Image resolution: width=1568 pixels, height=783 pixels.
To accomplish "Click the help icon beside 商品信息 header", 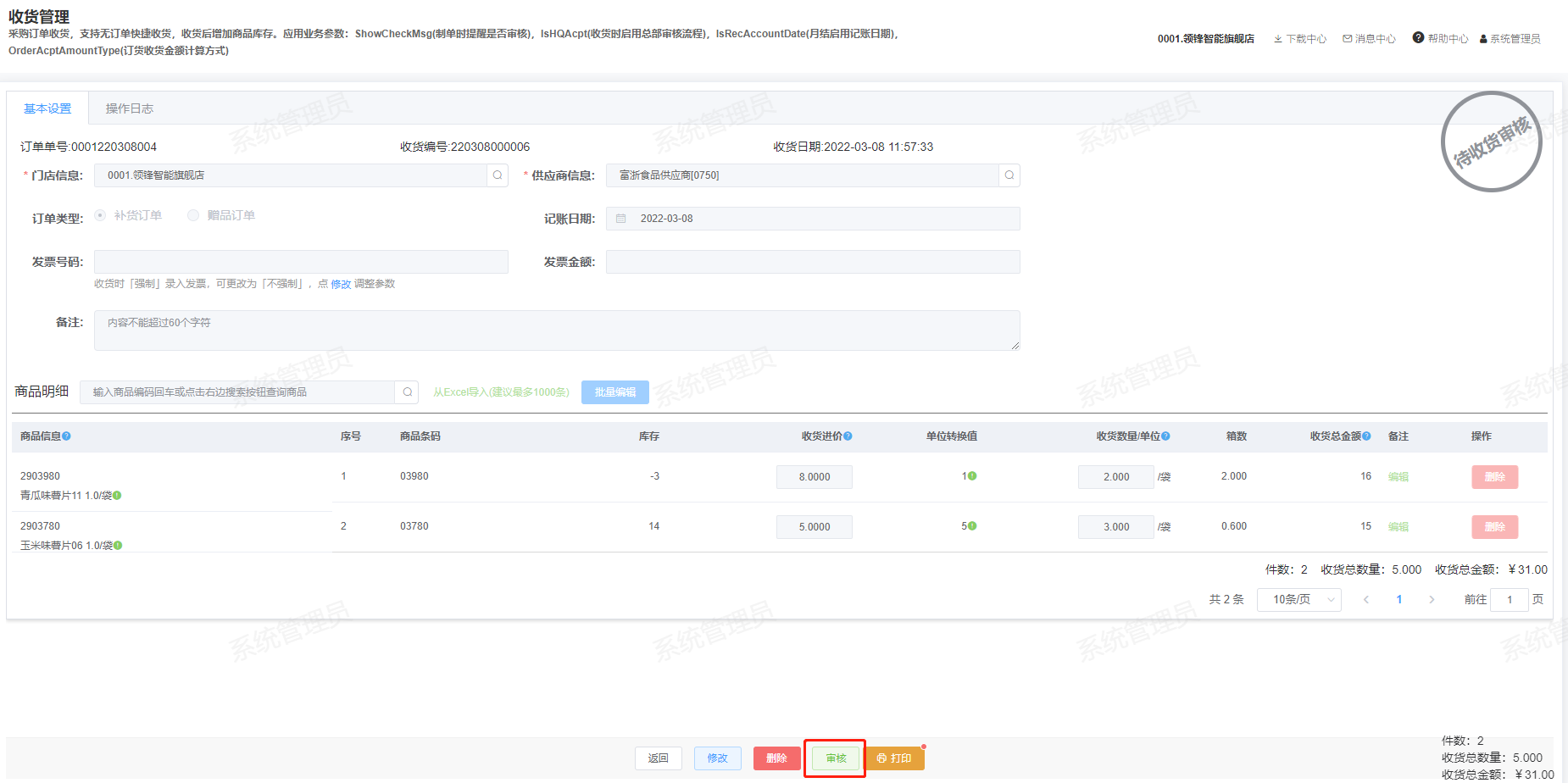I will [66, 436].
